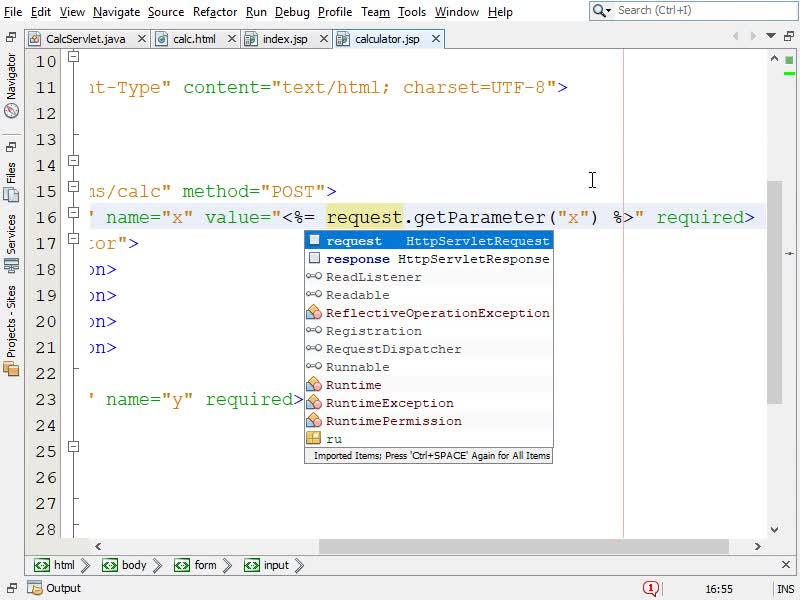Screen dimensions: 800x600
Task: Open the Navigate menu
Action: (116, 12)
